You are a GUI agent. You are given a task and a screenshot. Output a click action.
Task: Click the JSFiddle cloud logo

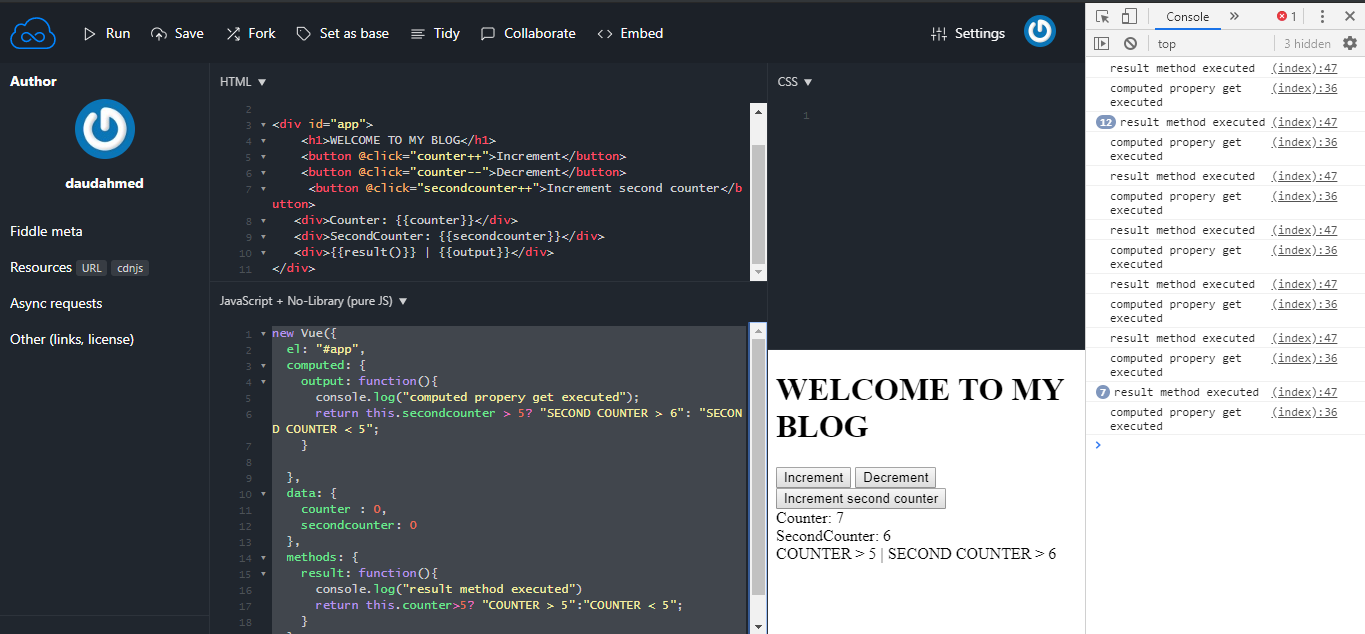33,33
